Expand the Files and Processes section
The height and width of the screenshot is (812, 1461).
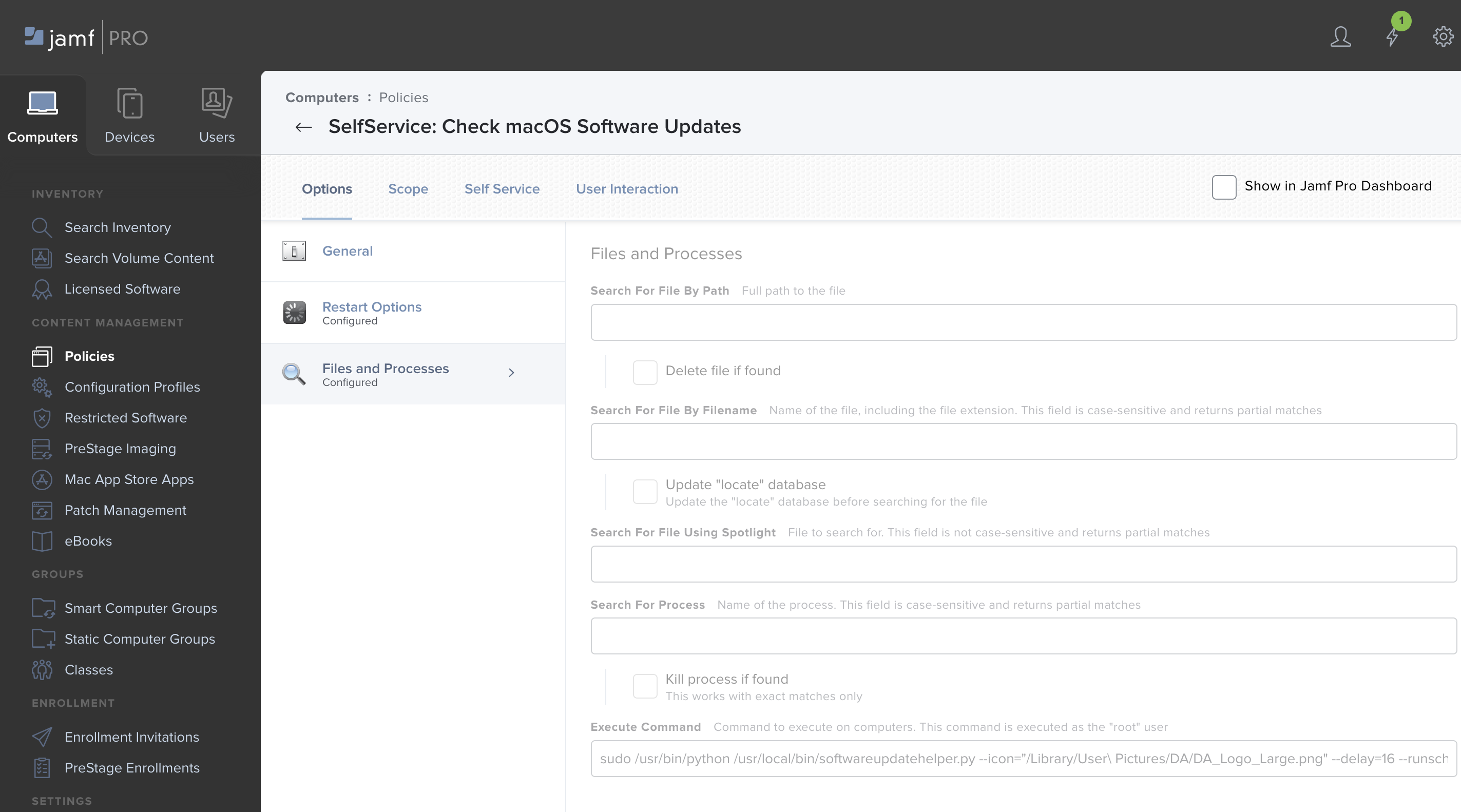click(510, 372)
